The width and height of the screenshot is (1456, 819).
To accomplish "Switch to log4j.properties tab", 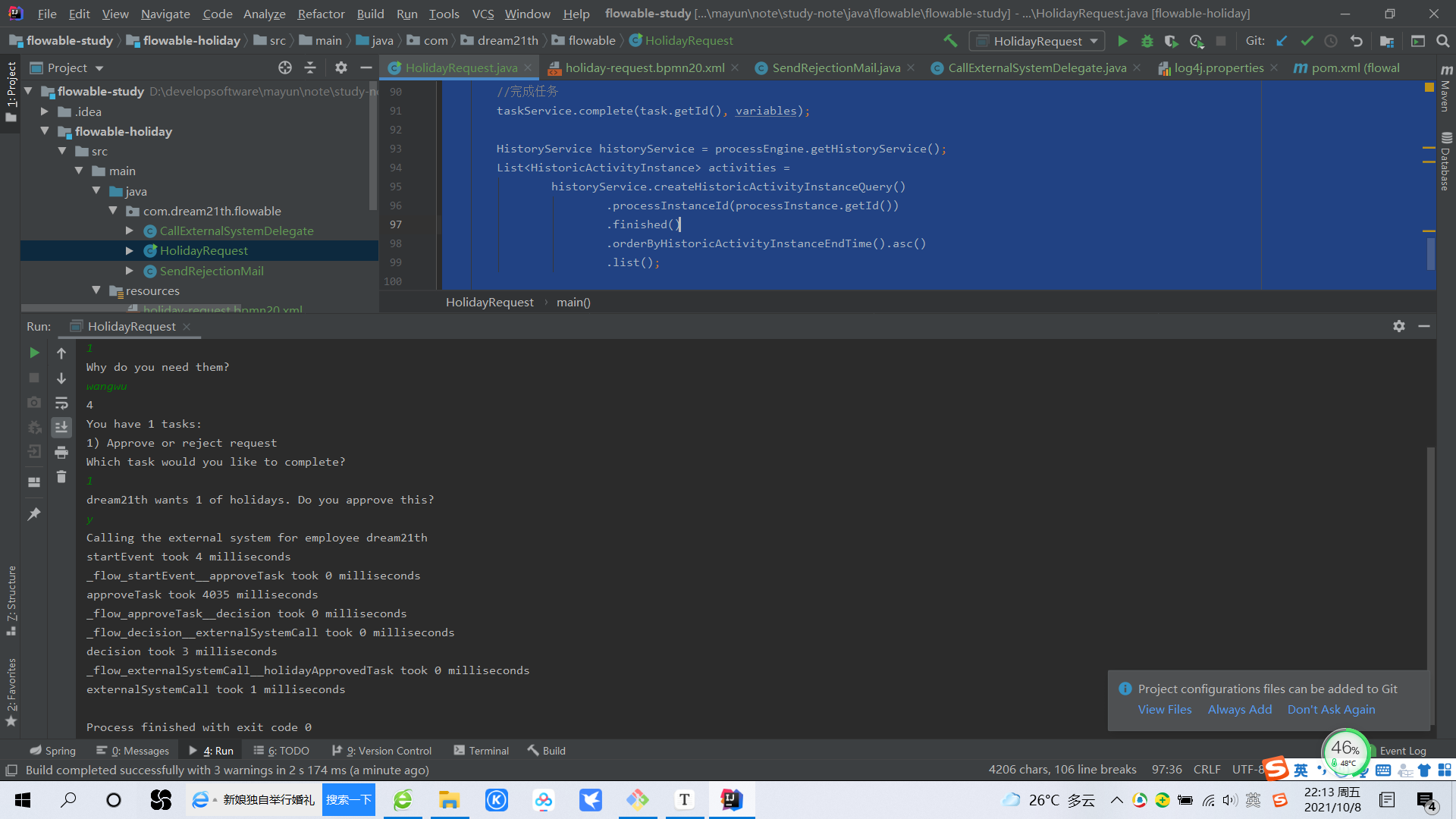I will (x=1219, y=67).
